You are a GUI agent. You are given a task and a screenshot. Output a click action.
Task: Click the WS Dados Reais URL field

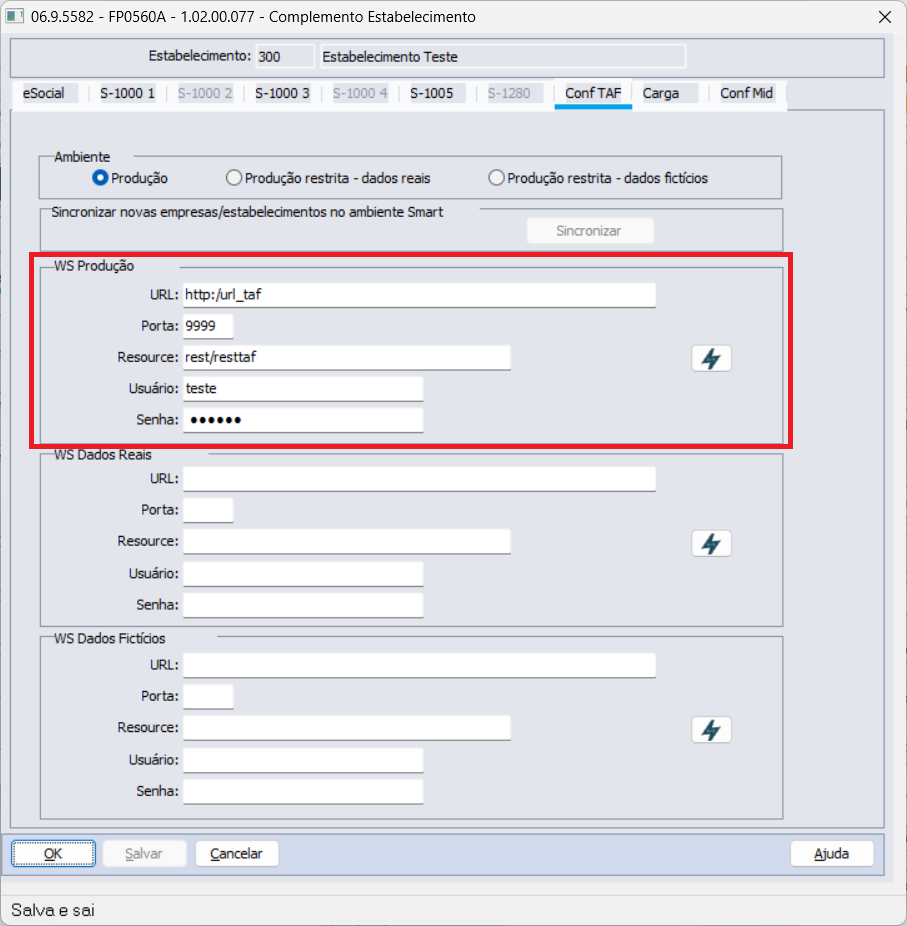(419, 478)
